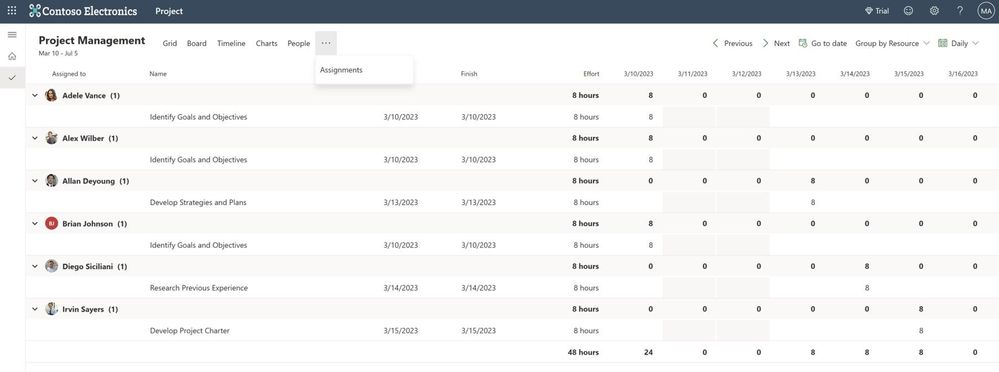Click the Trial diamond indicator
Screen dimensions: 999x372
(877, 11)
